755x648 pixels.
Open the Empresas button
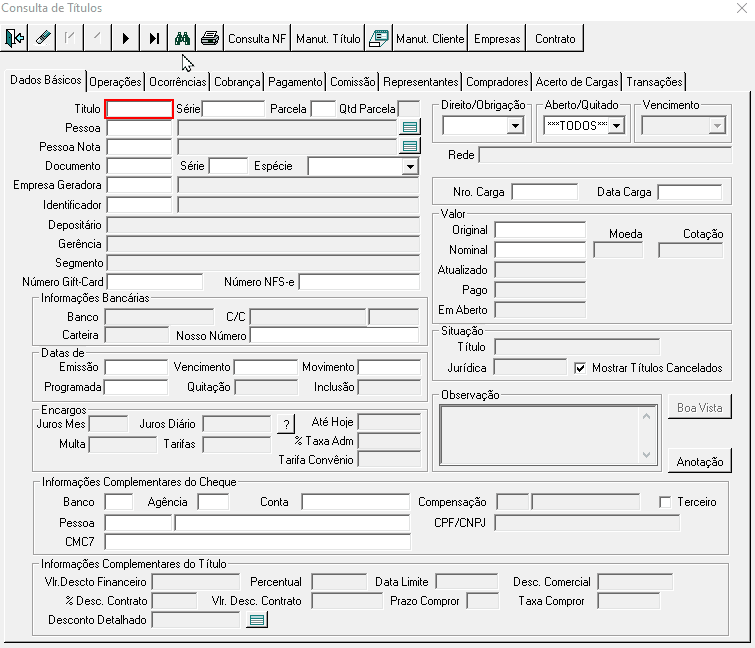coord(497,38)
